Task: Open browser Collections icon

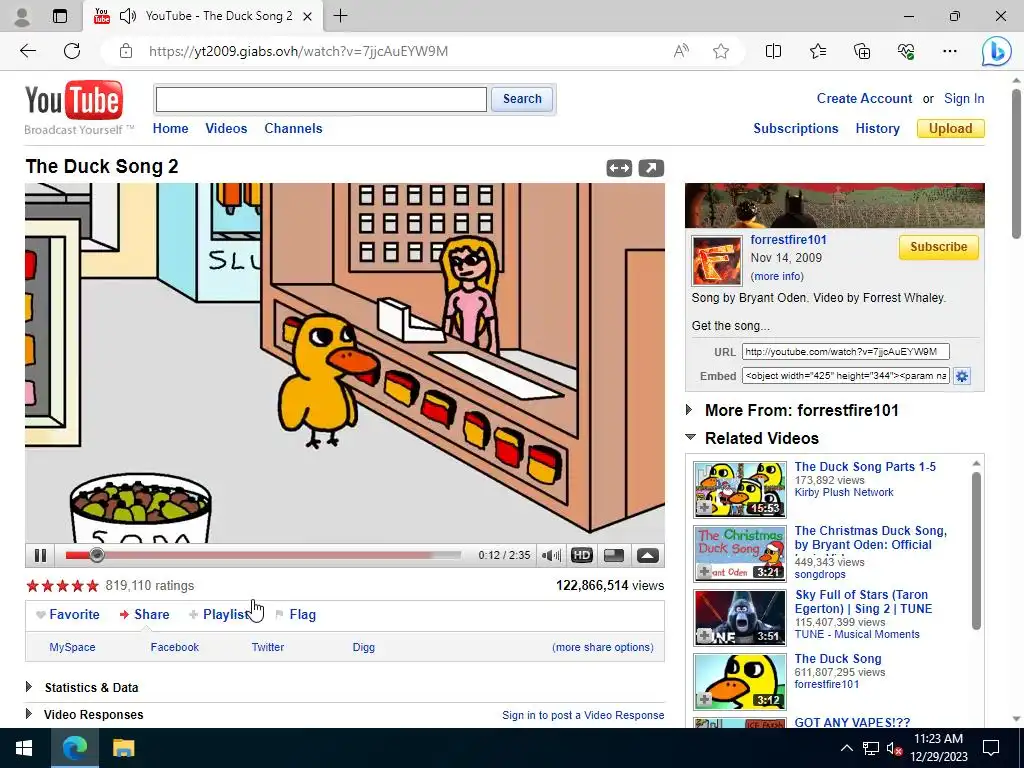Action: (862, 51)
